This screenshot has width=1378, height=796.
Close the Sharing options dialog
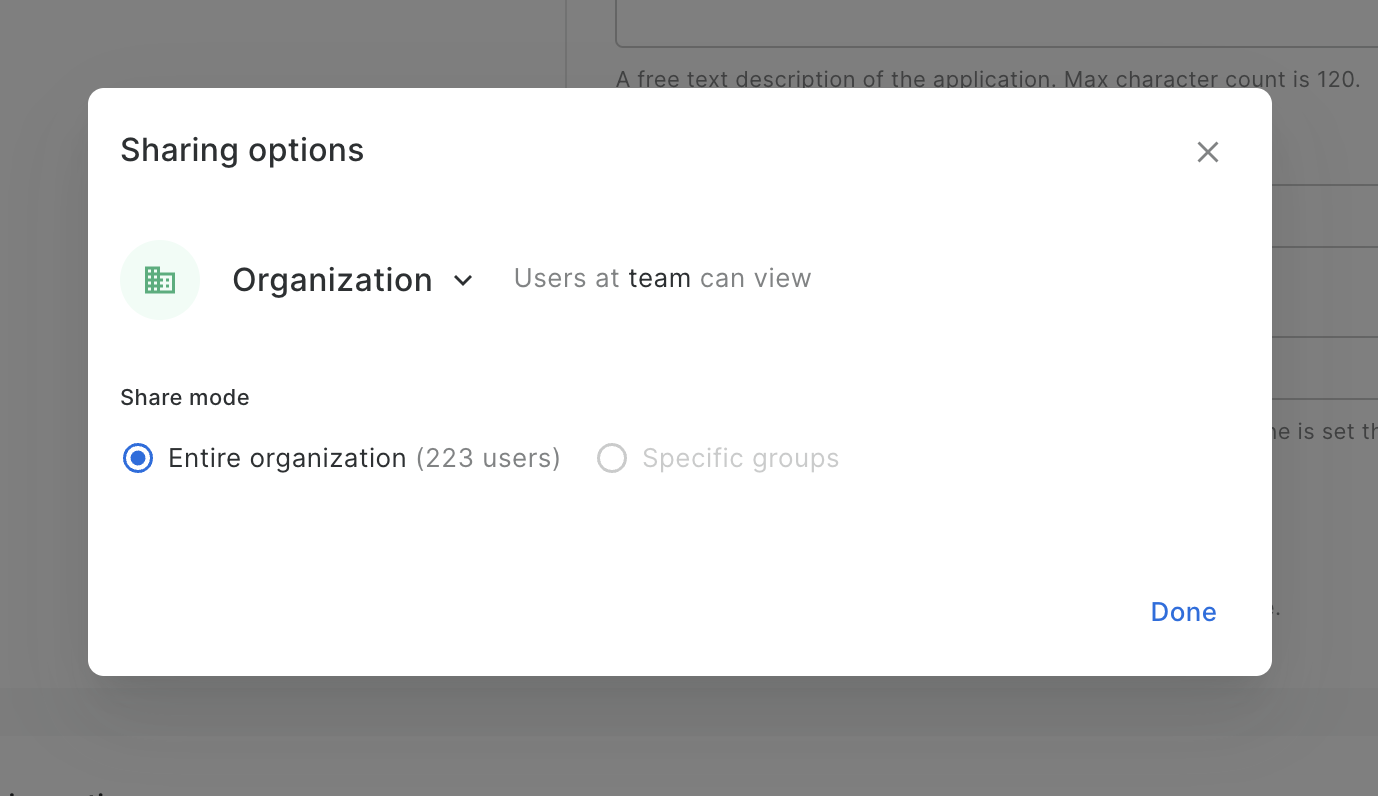[1207, 152]
